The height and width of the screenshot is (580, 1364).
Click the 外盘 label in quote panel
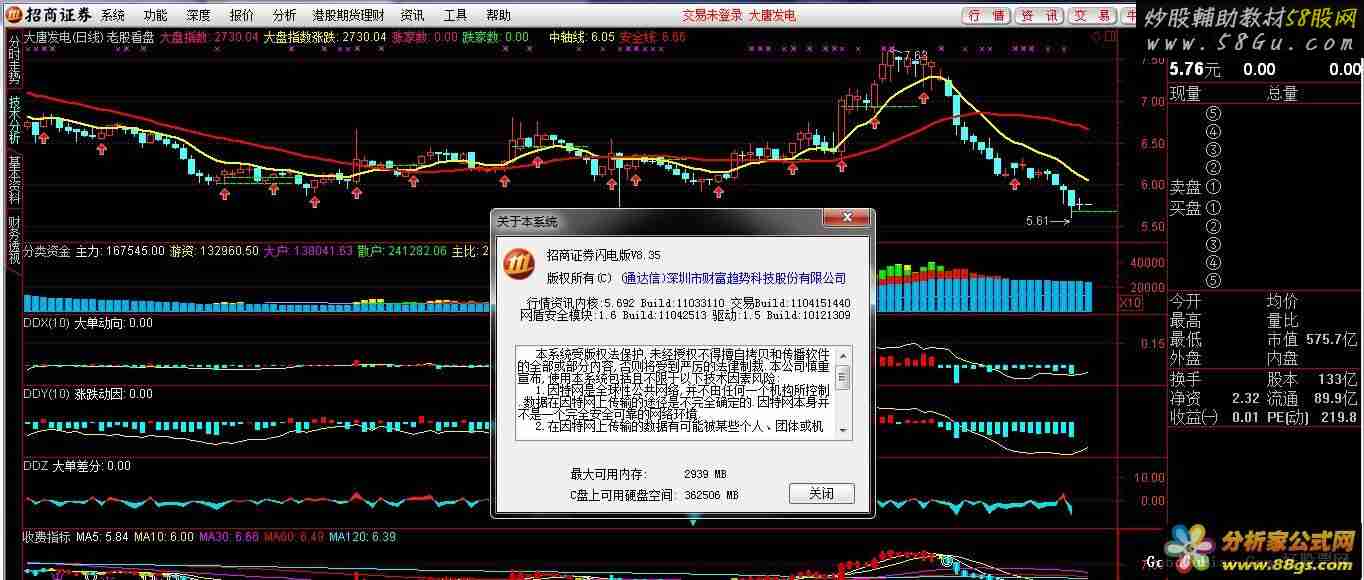pos(1185,358)
